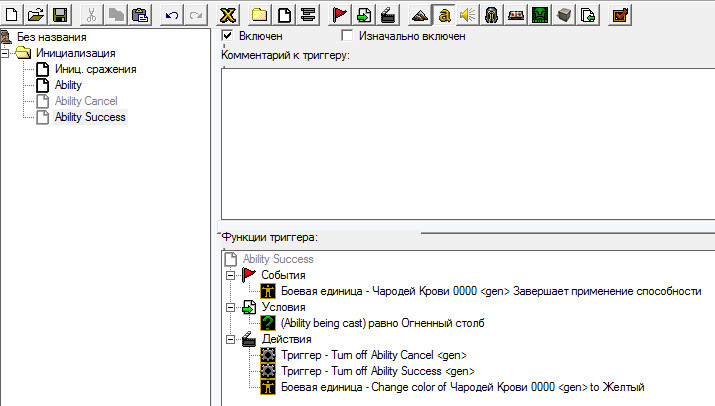Viewport: 715px width, 406px height.
Task: Click the clapperboard icon beside Действия
Action: pos(249,339)
